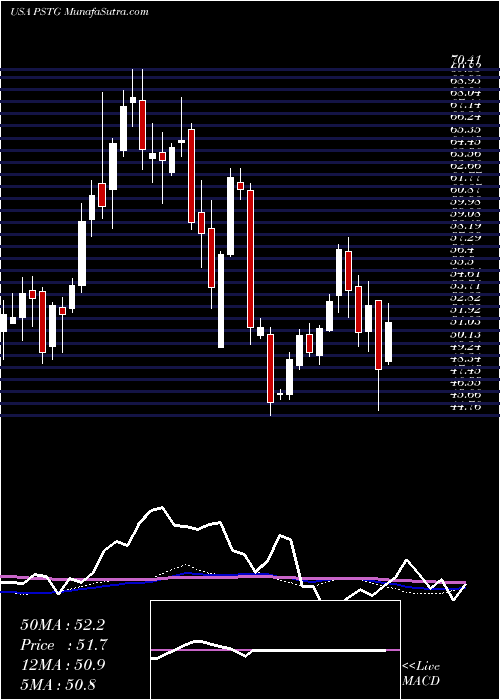Image resolution: width=500 pixels, height=700 pixels.
Task: Click the 'USA PSTG MunafaSutra.com' chart title
Action: (x=79, y=12)
